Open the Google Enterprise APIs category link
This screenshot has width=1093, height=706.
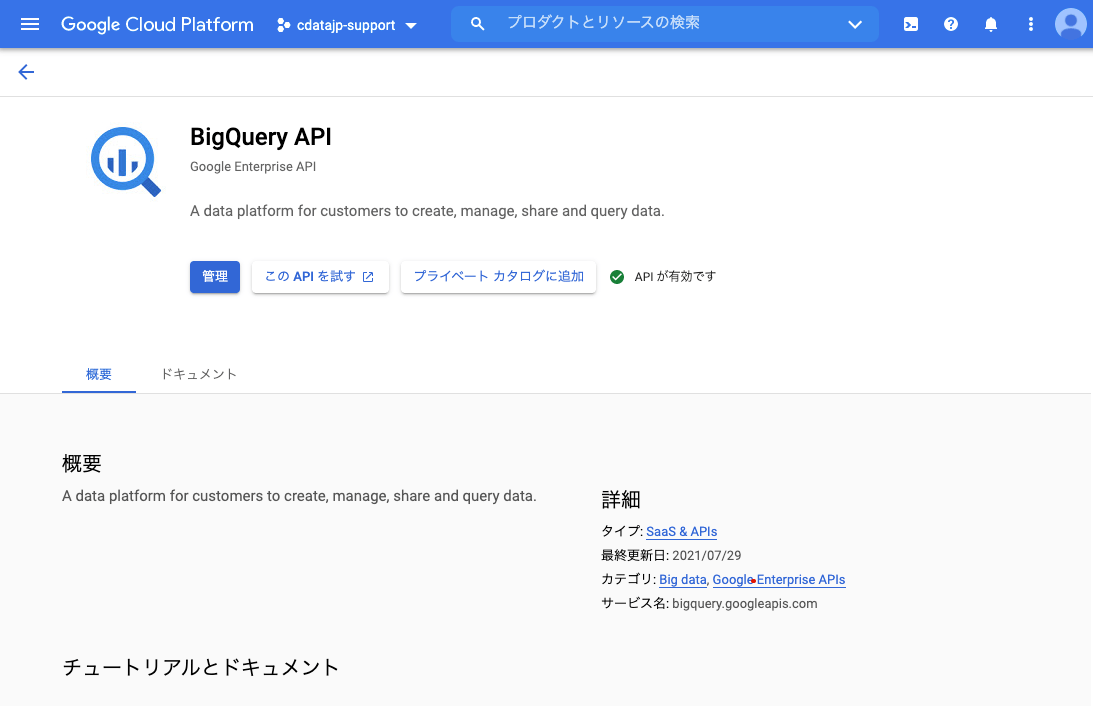coord(779,580)
